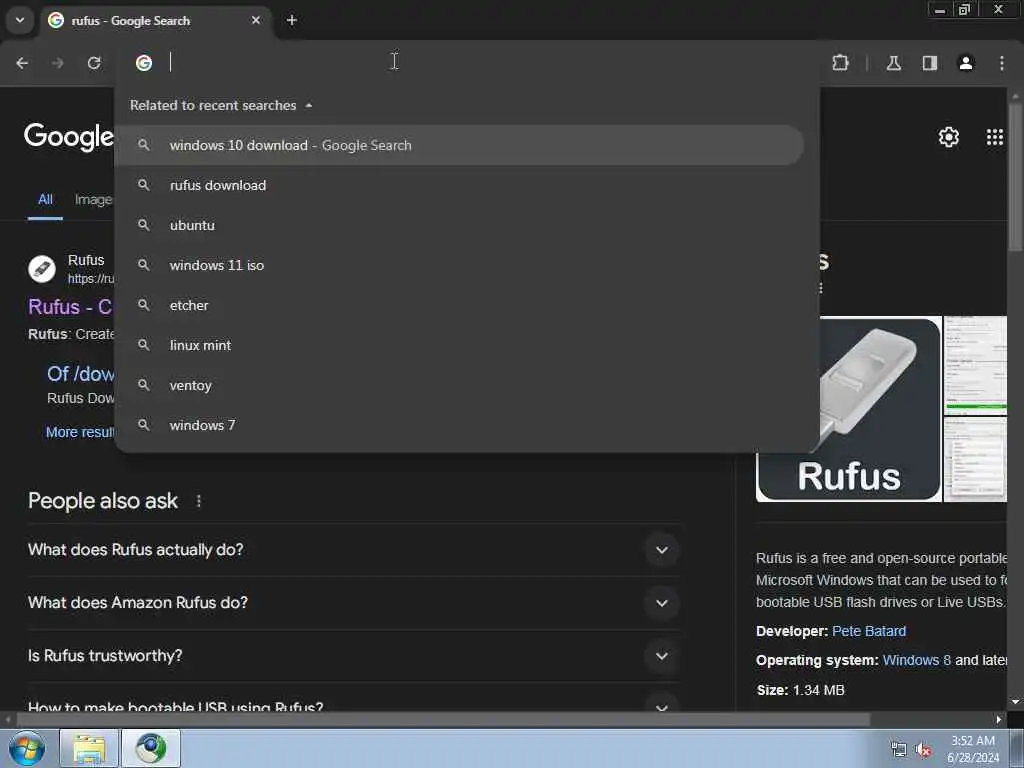
Task: Open the Google apps grid icon
Action: tap(995, 137)
